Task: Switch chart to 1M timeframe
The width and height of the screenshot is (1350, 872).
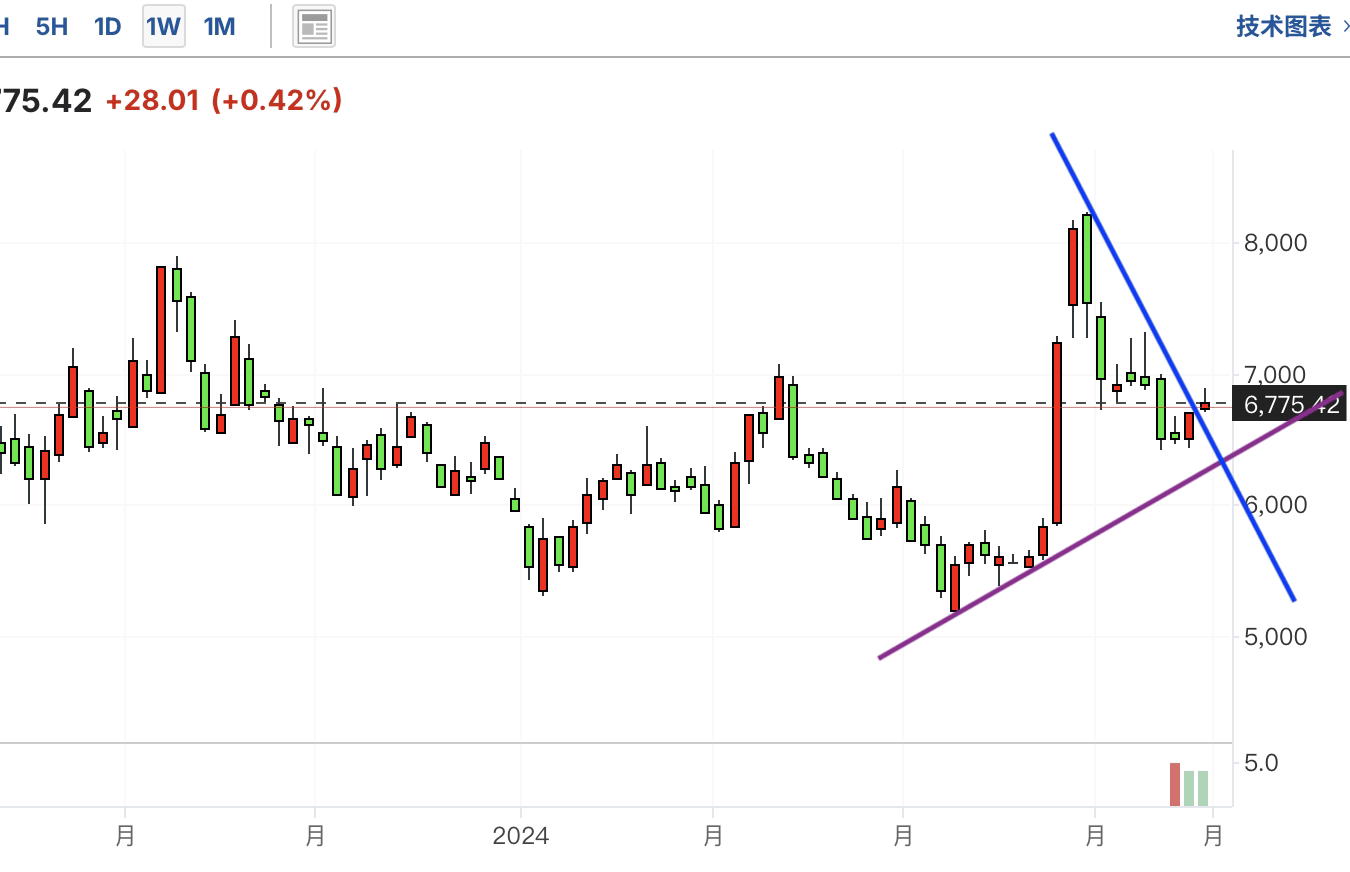Action: point(219,27)
